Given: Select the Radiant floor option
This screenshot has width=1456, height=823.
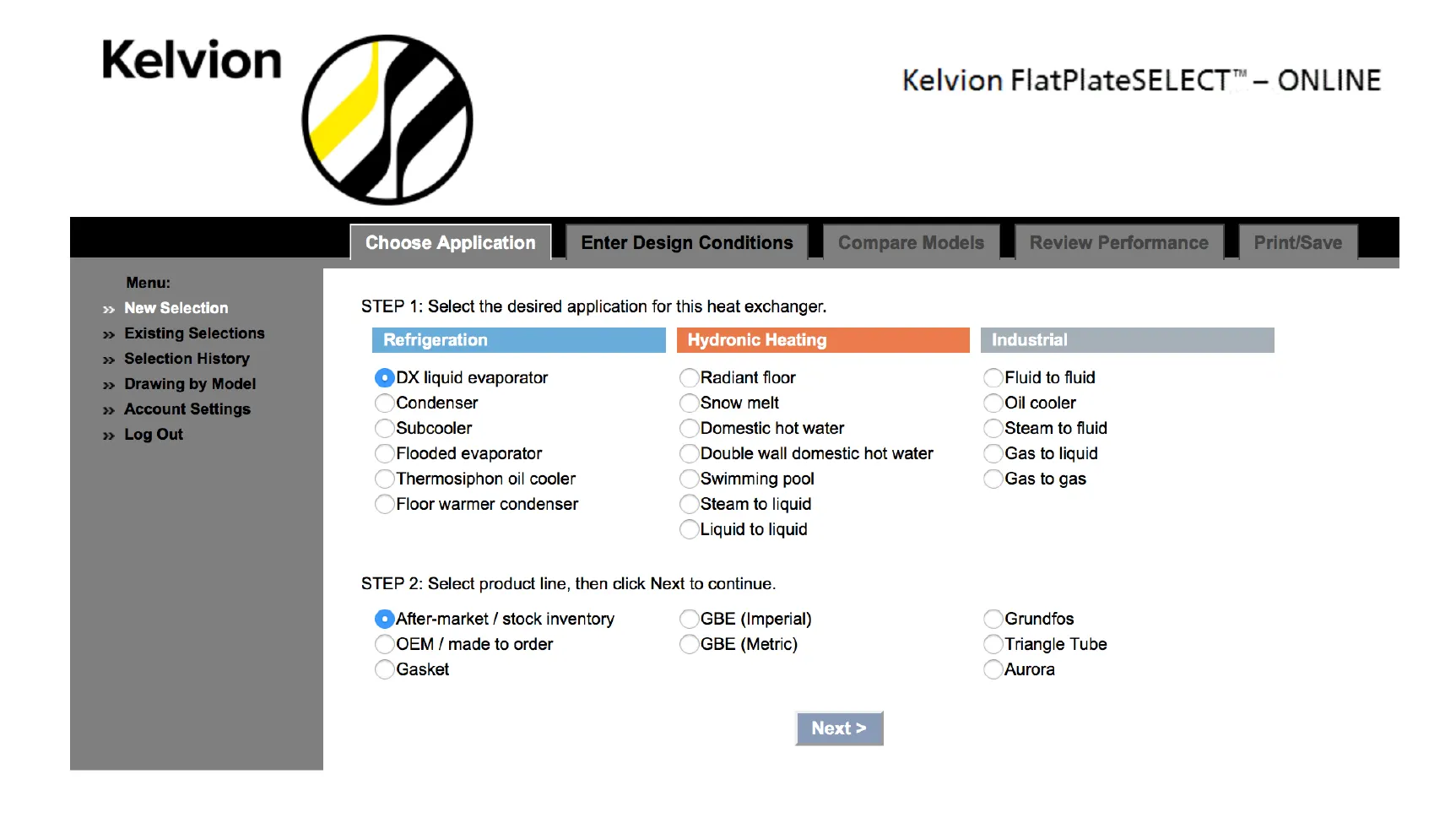Looking at the screenshot, I should pos(689,377).
